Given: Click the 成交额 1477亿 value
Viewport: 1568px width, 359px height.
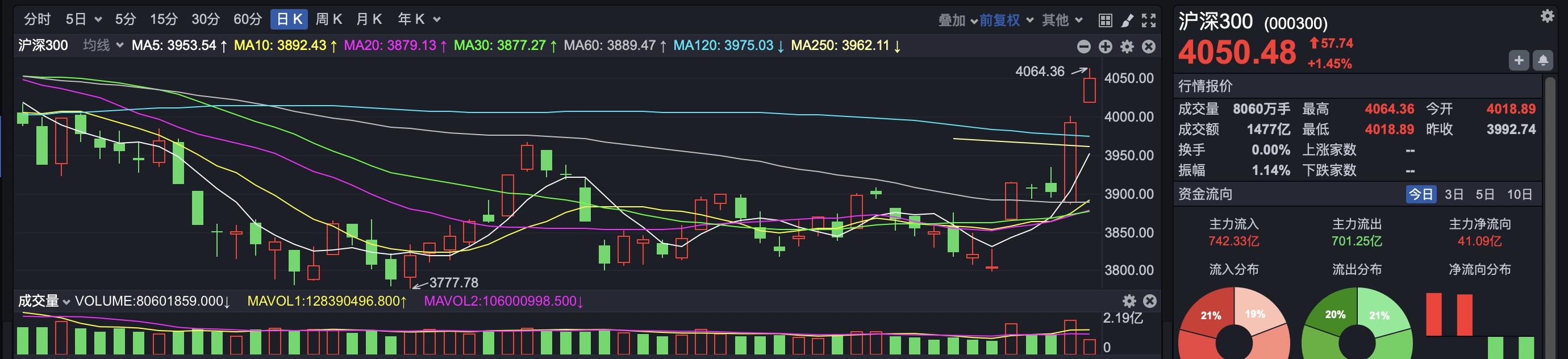Looking at the screenshot, I should tap(1268, 129).
